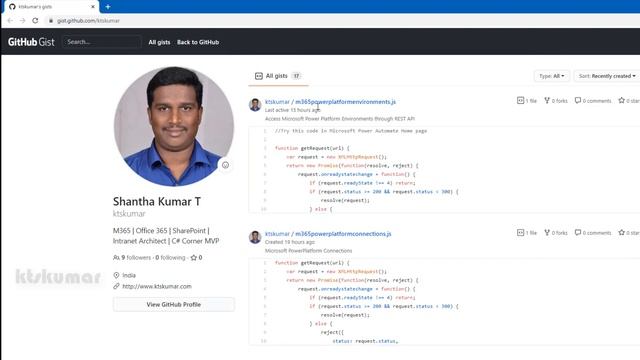
Task: Click the set status smiley icon
Action: click(225, 165)
